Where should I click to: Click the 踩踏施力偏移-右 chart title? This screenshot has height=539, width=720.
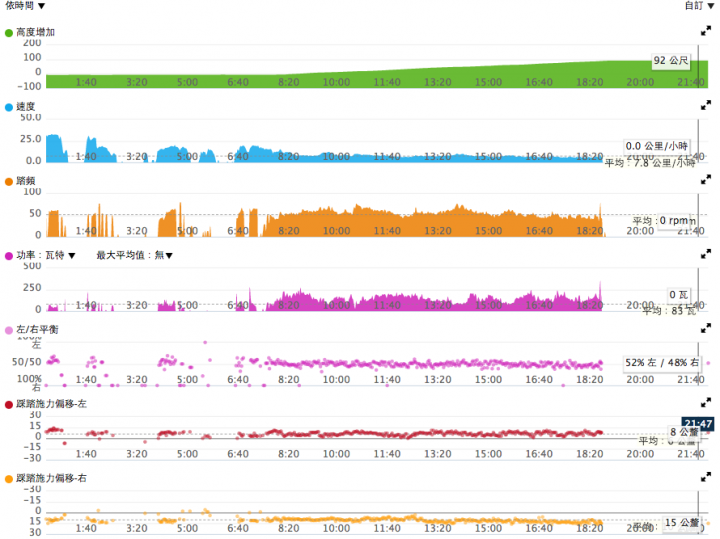point(51,478)
